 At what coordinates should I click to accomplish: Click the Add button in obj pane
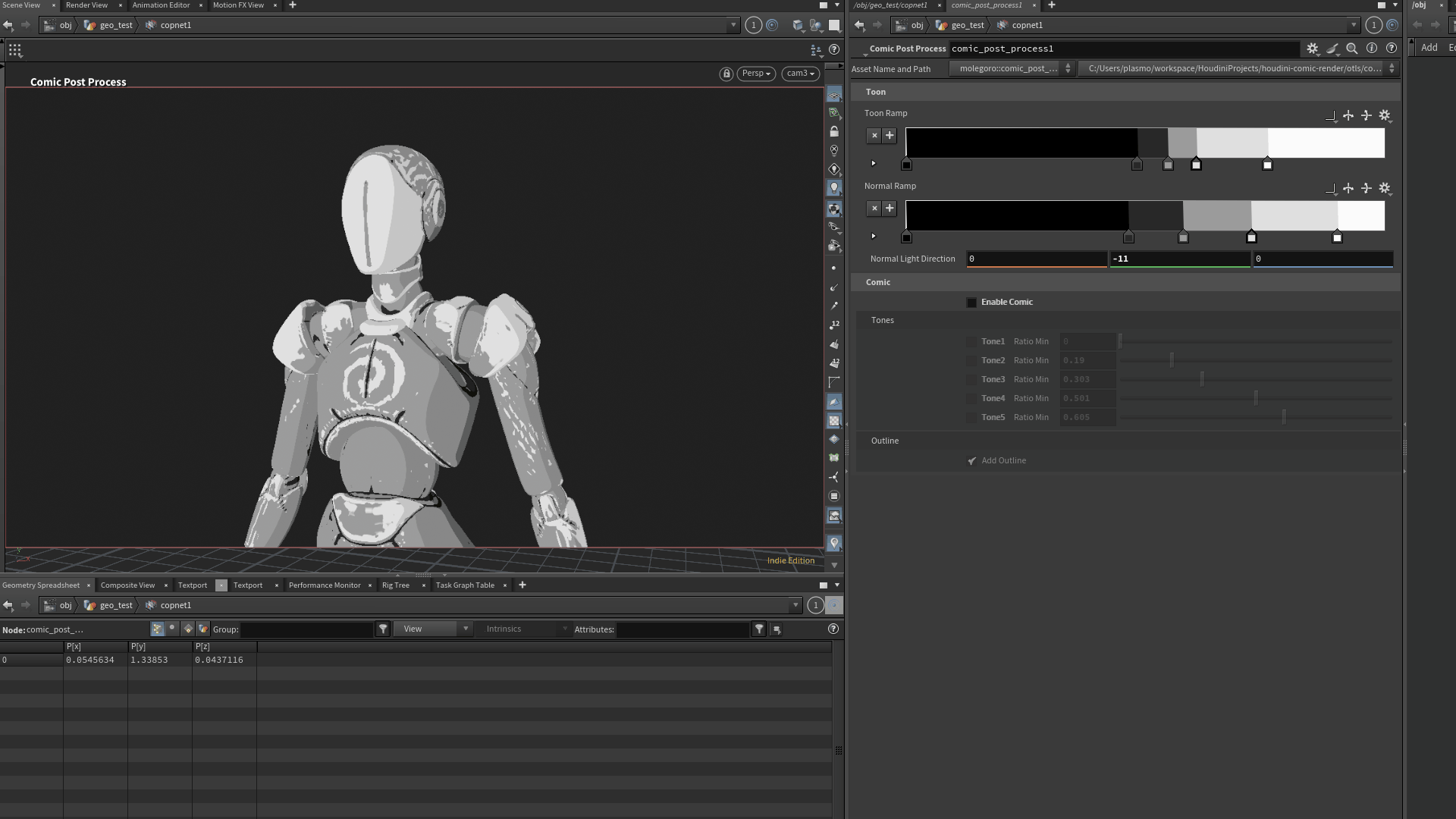tap(1429, 48)
